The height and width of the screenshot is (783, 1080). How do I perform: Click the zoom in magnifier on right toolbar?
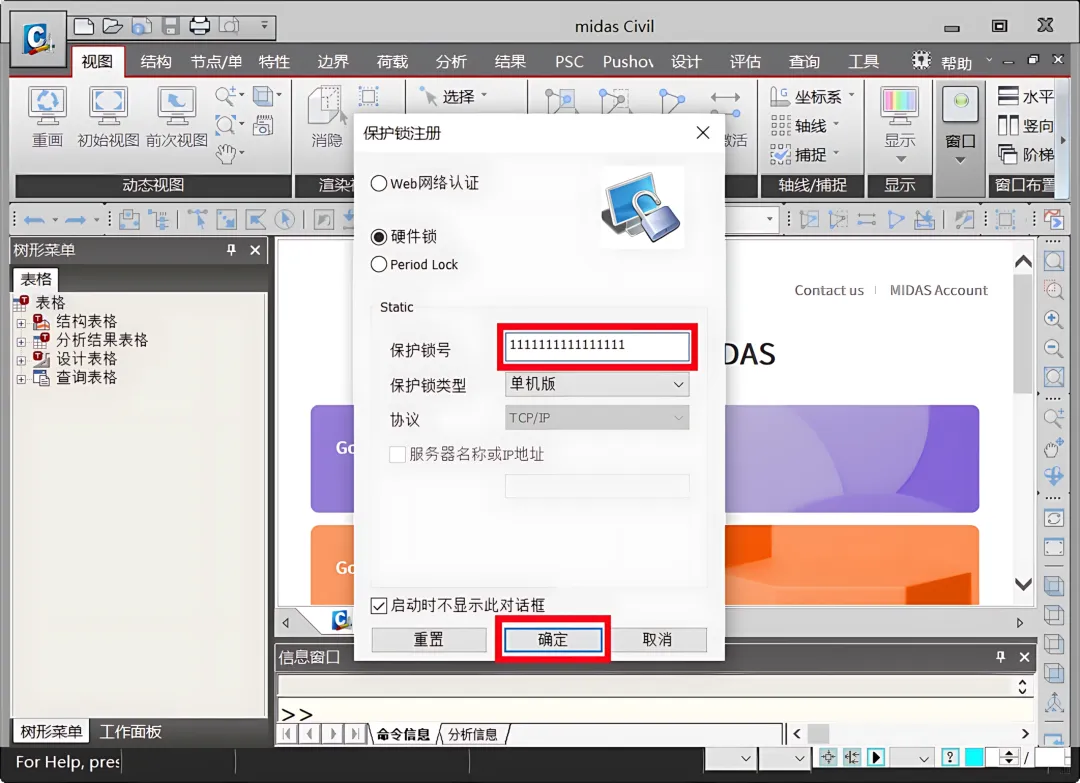(1053, 319)
